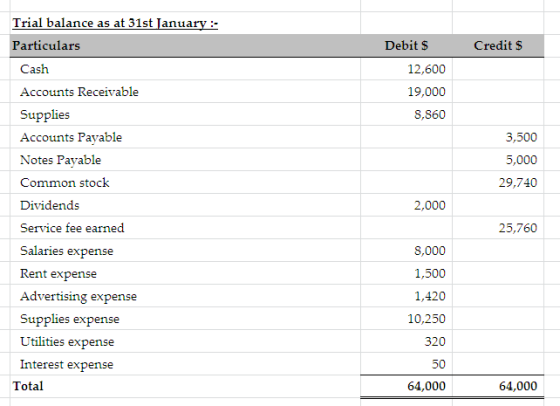
Task: Select the Accounts Receivable label cell
Action: coord(79,92)
